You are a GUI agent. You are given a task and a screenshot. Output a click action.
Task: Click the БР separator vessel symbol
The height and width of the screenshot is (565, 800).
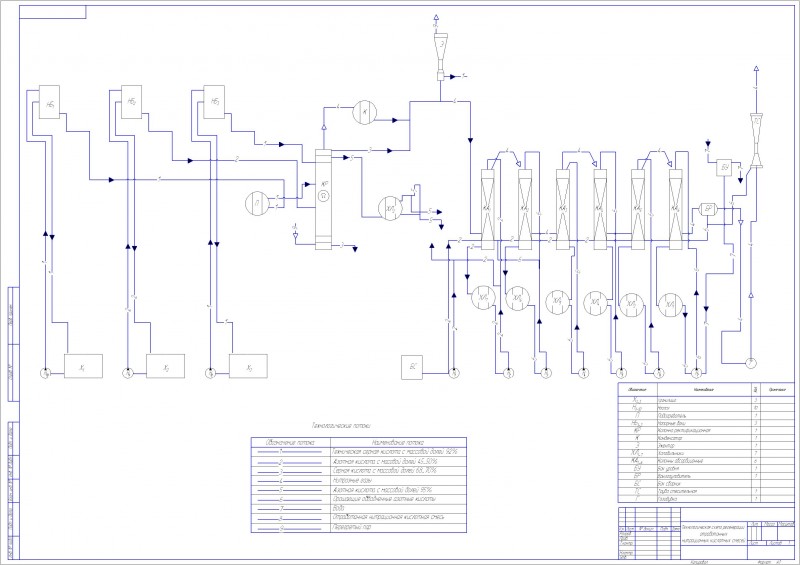(x=708, y=208)
